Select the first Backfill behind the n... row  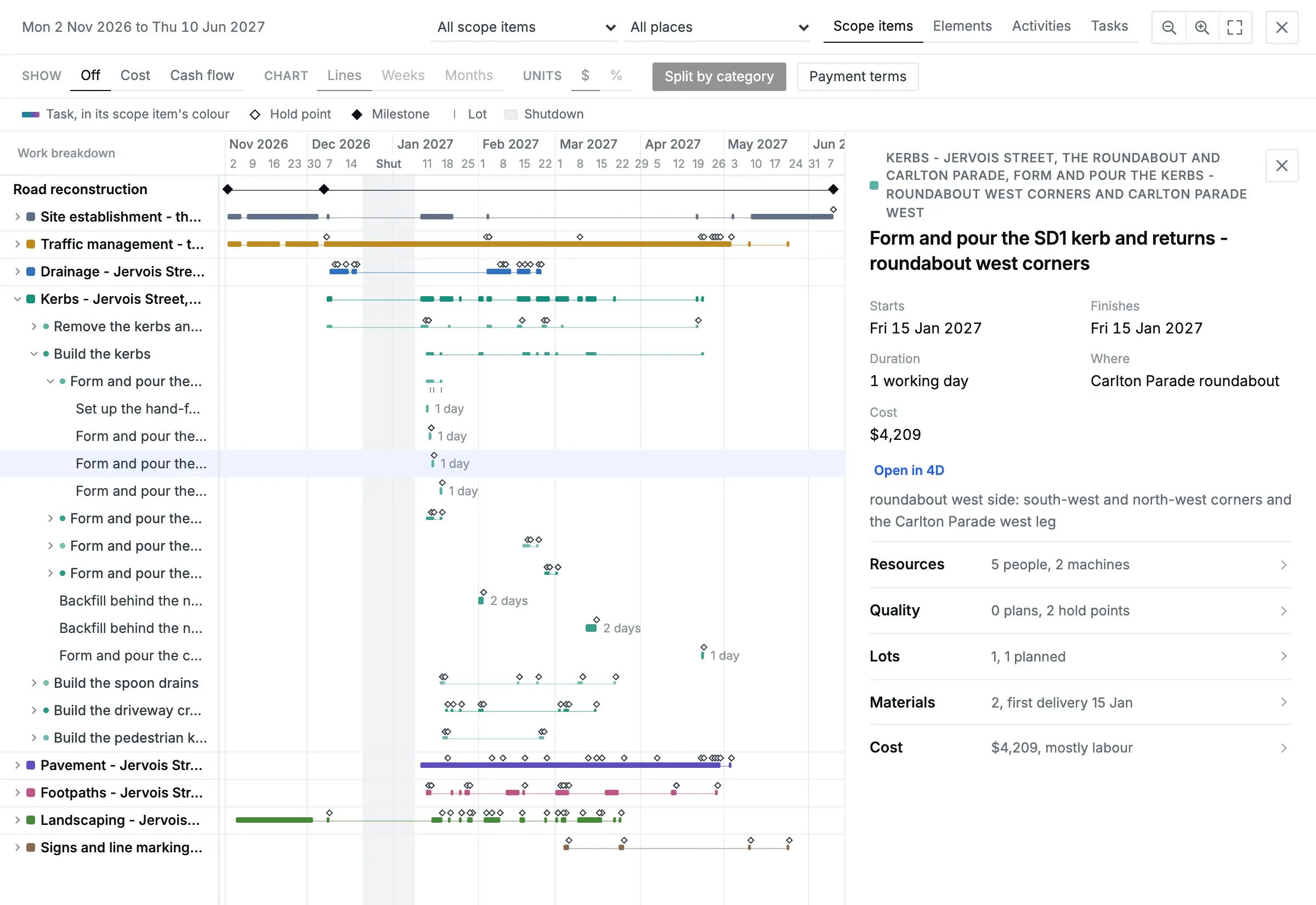(109, 601)
